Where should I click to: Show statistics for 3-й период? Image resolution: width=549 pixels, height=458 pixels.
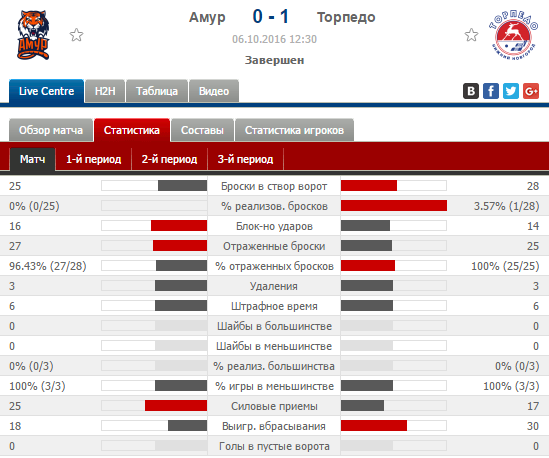[245, 159]
